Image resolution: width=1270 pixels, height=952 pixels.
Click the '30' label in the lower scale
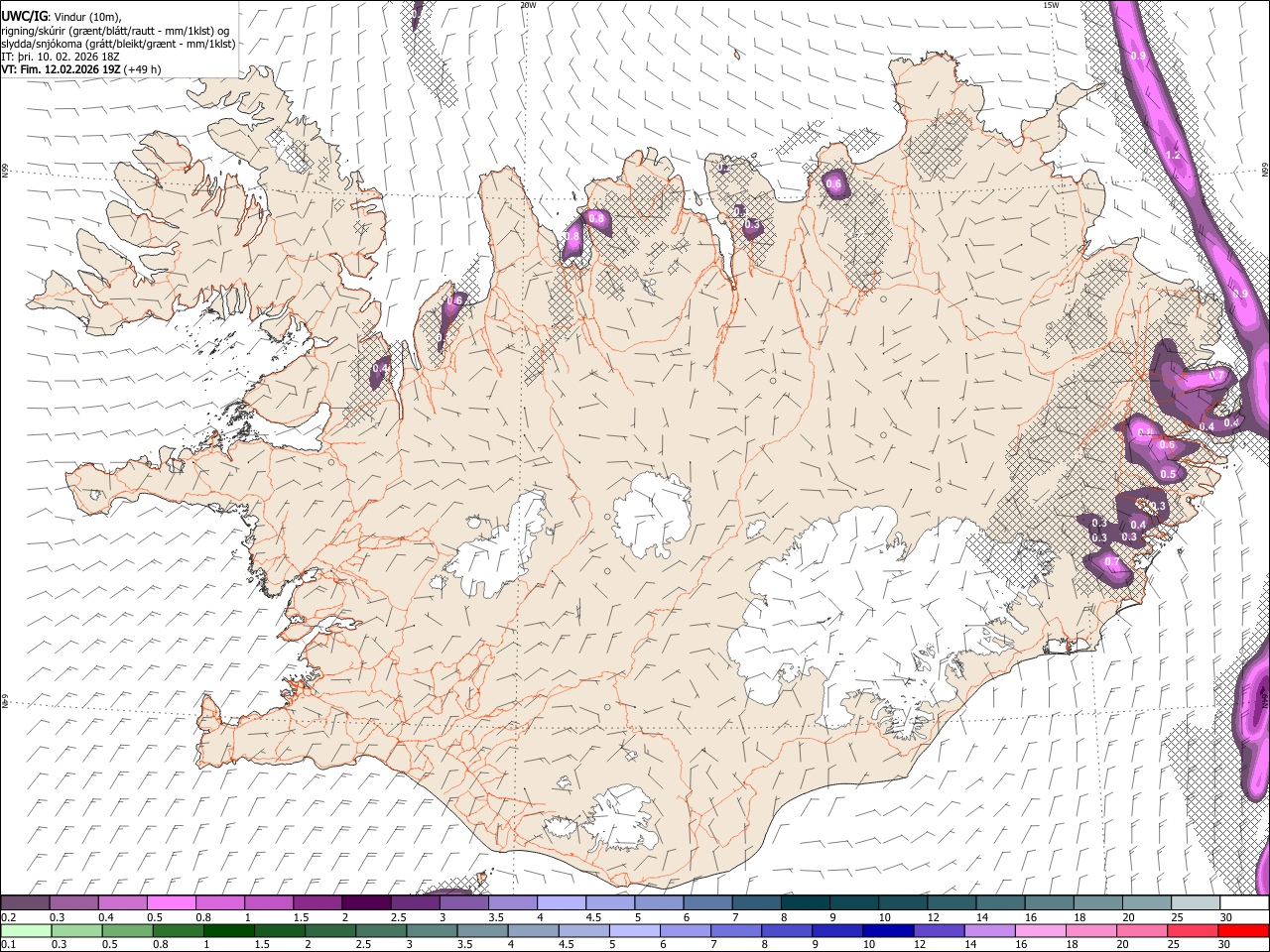point(1223,944)
